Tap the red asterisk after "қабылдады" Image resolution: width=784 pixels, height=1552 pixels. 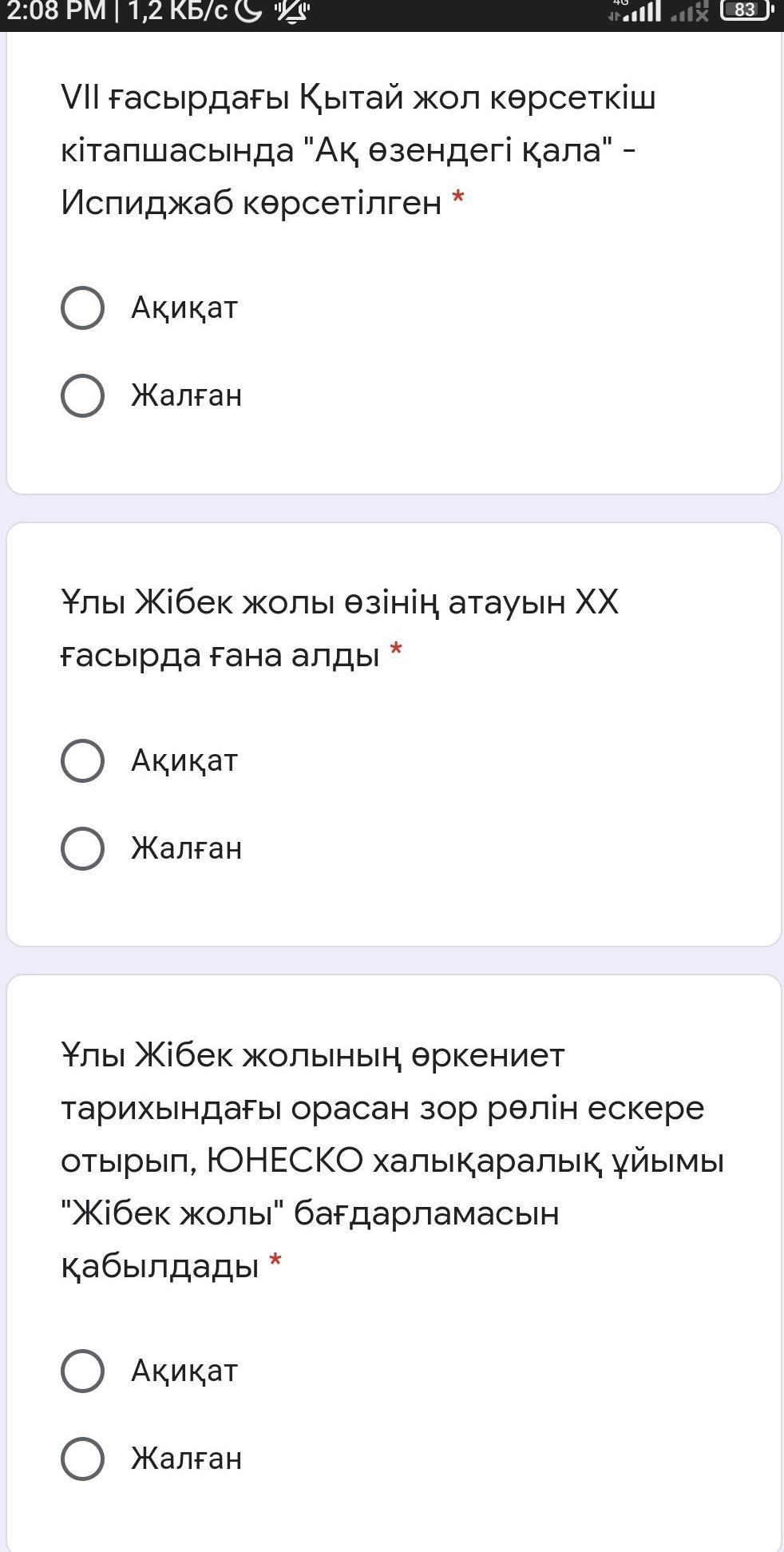pyautogui.click(x=275, y=1261)
